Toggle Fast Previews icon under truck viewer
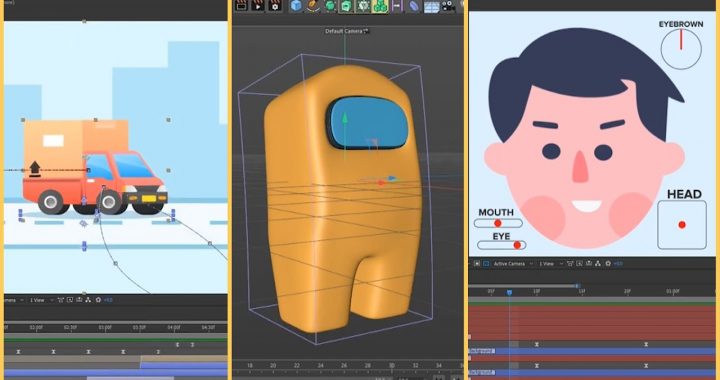 tap(70, 300)
